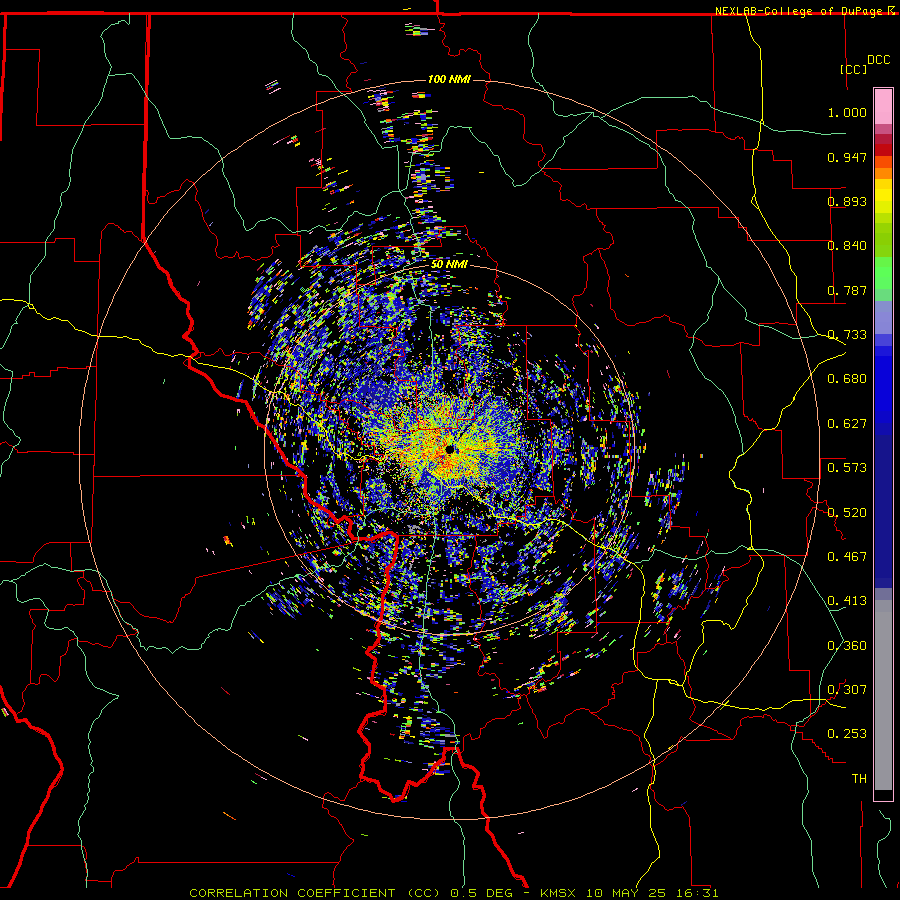Click the 0.627 legend value

click(x=847, y=424)
